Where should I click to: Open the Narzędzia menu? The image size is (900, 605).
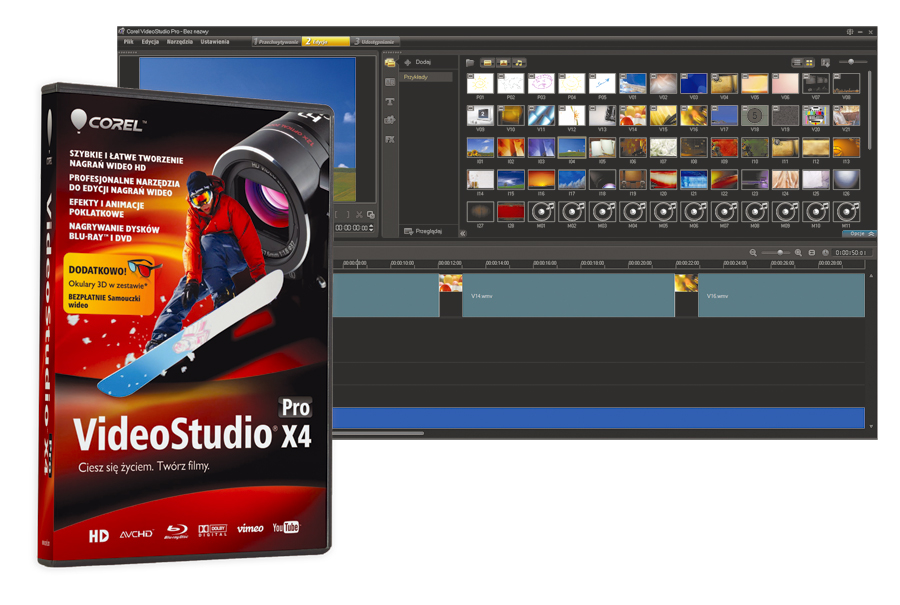coord(180,42)
